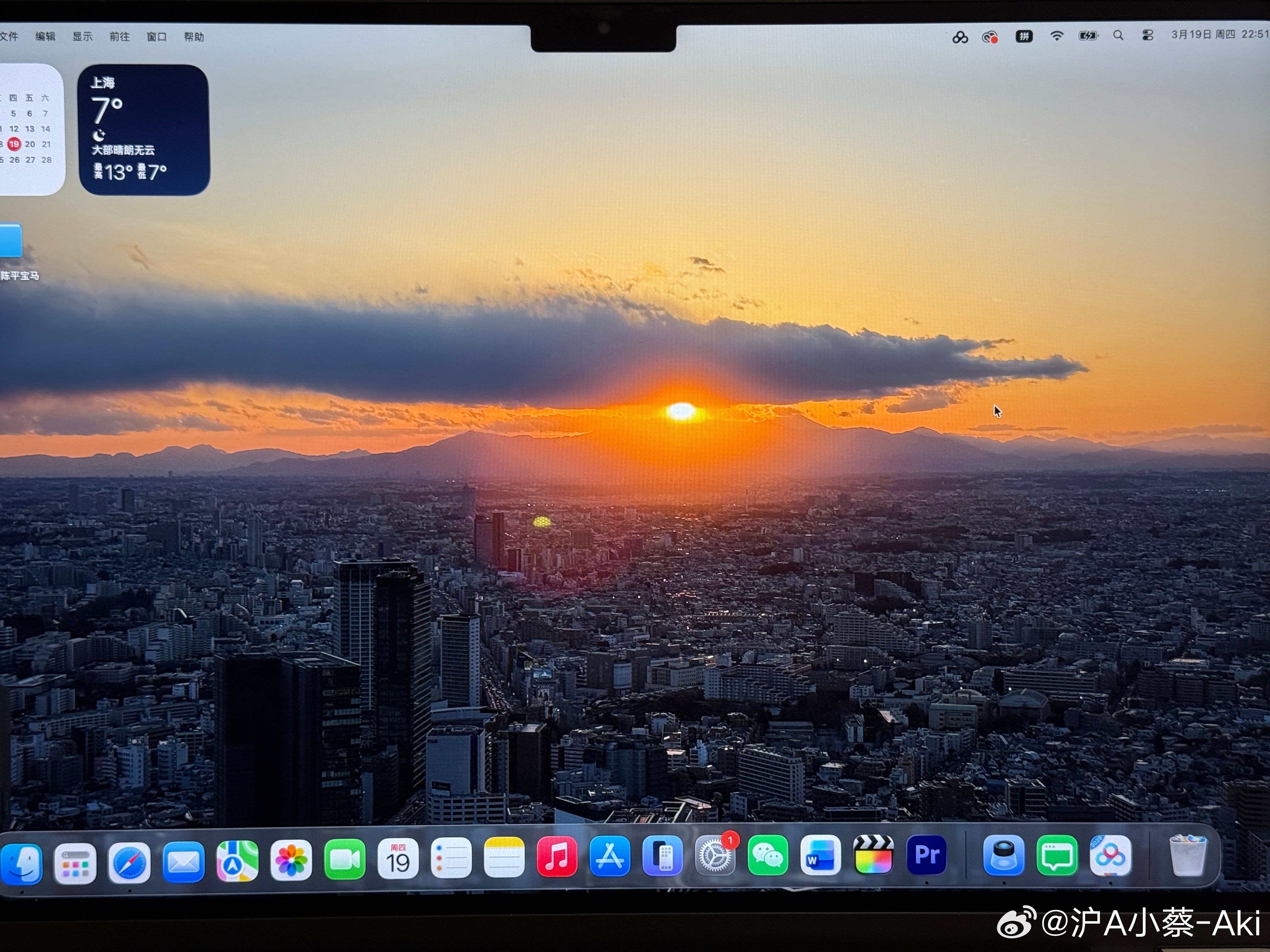Open System Settings with badge

point(715,856)
